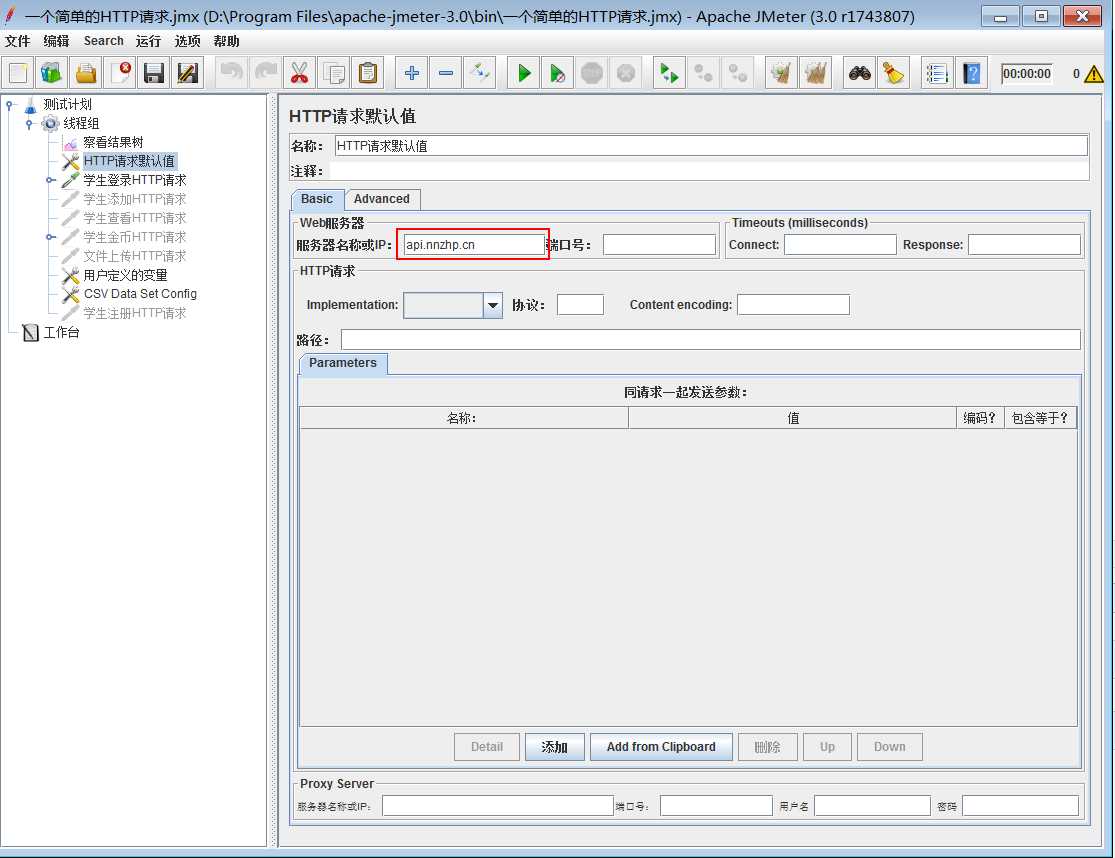This screenshot has width=1115, height=858.
Task: Save the test plan with floppy icon
Action: (154, 73)
